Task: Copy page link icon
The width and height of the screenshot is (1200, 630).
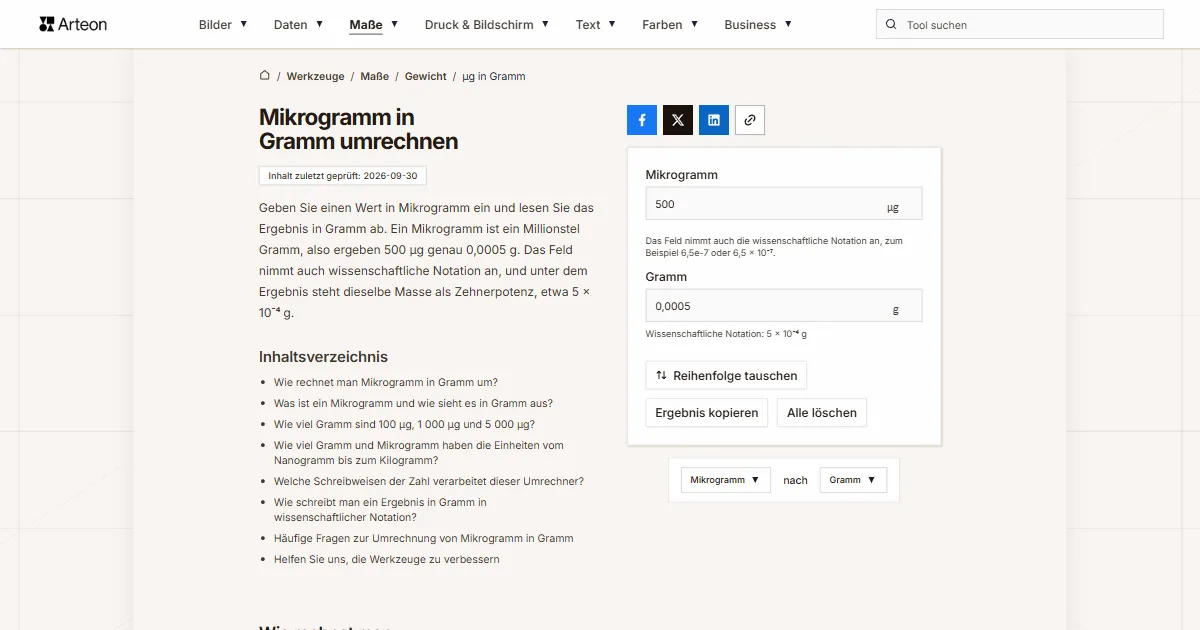Action: [750, 120]
